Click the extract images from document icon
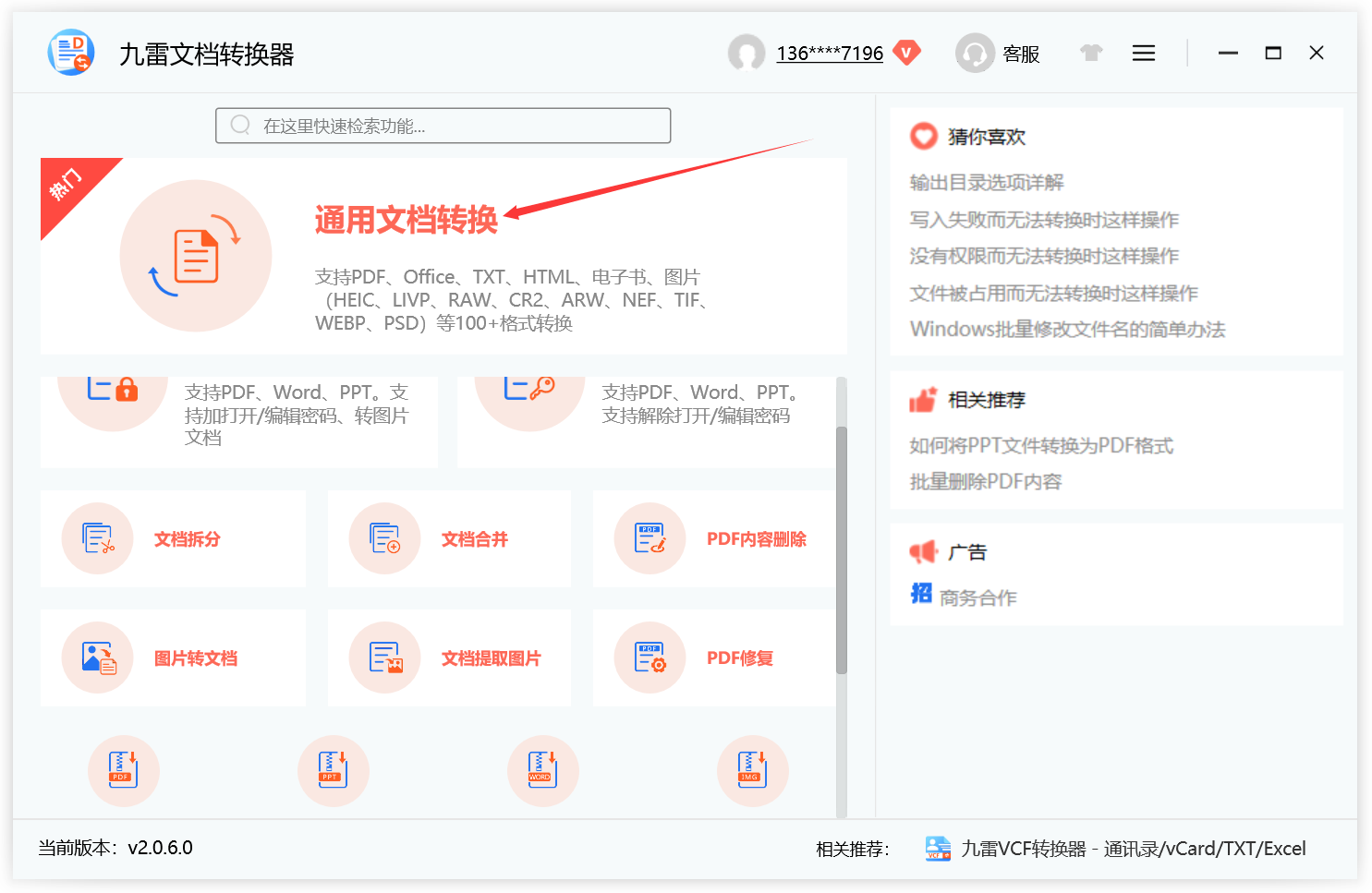 pos(385,658)
